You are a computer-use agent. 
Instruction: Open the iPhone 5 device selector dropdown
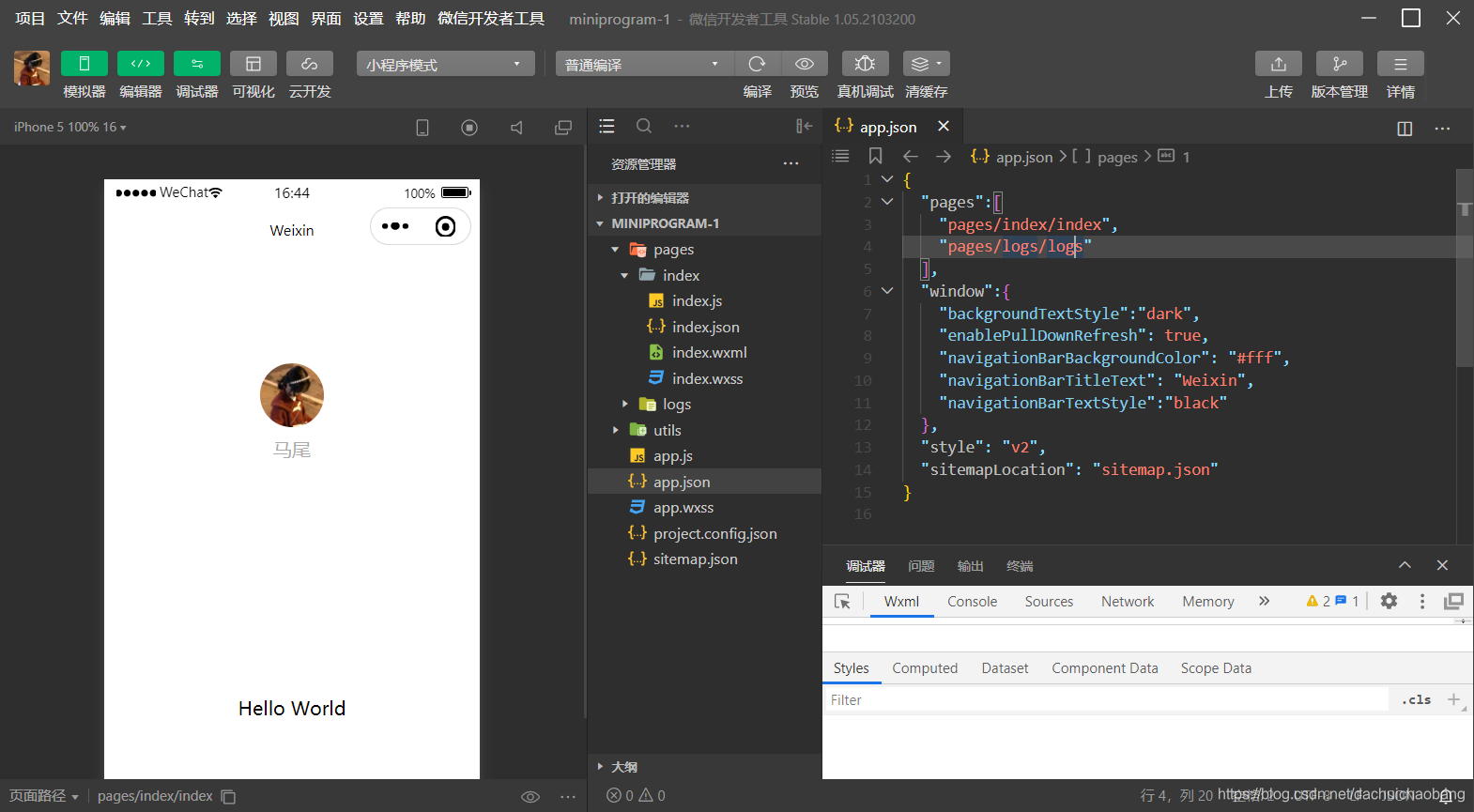click(x=69, y=127)
